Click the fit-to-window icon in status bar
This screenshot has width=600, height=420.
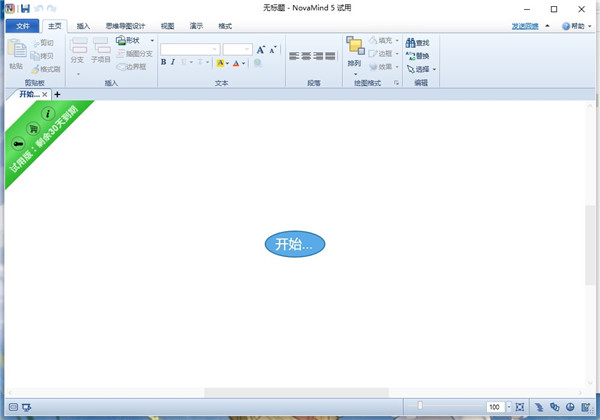pos(520,407)
